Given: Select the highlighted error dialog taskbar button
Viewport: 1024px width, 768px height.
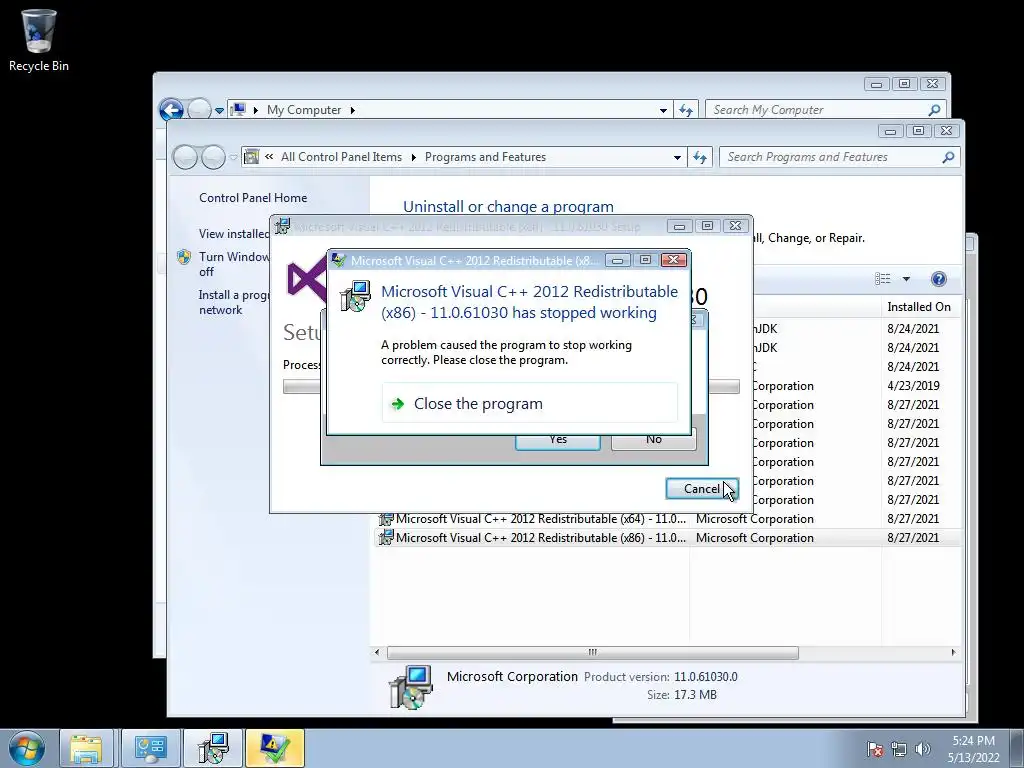Looking at the screenshot, I should point(275,748).
